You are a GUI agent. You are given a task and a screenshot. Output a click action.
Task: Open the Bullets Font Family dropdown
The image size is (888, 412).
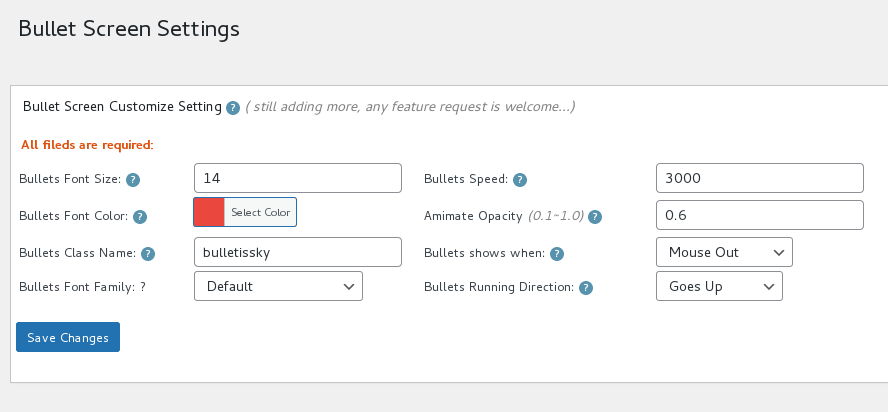(278, 286)
